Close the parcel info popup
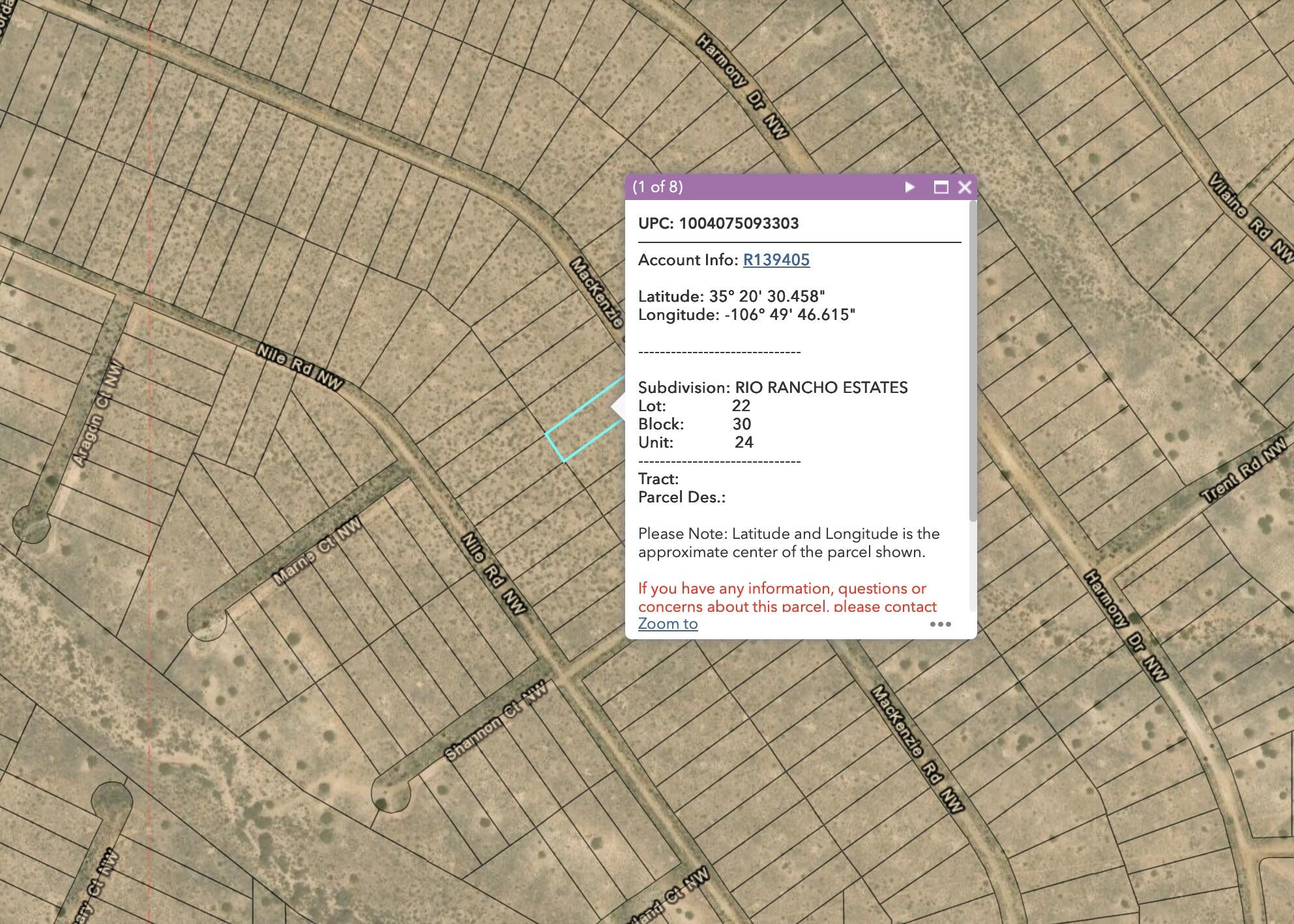 [x=965, y=188]
